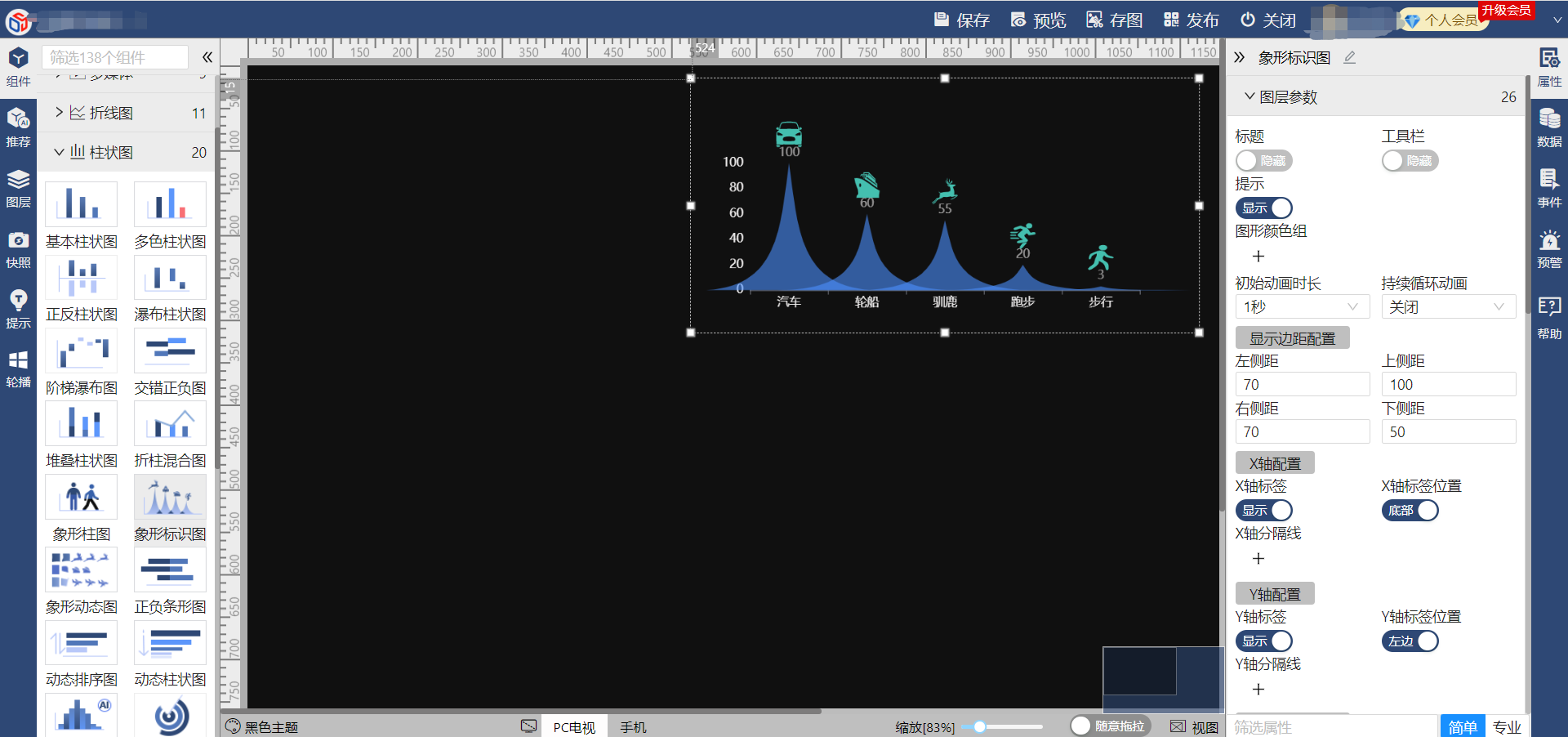The image size is (1568, 737).
Task: Open the 帮助 help panel icon
Action: (1549, 318)
